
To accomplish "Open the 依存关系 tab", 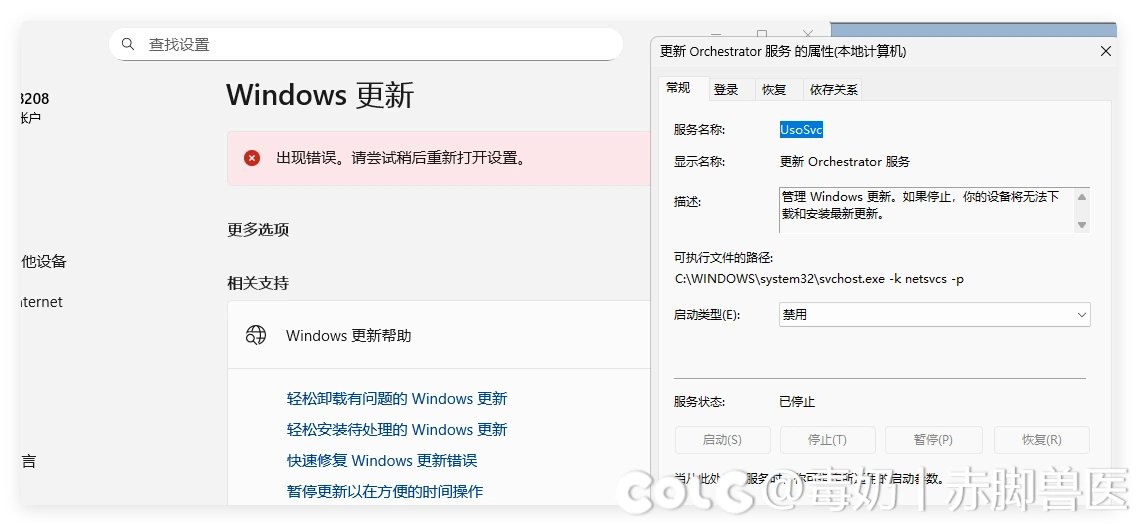I will point(833,89).
